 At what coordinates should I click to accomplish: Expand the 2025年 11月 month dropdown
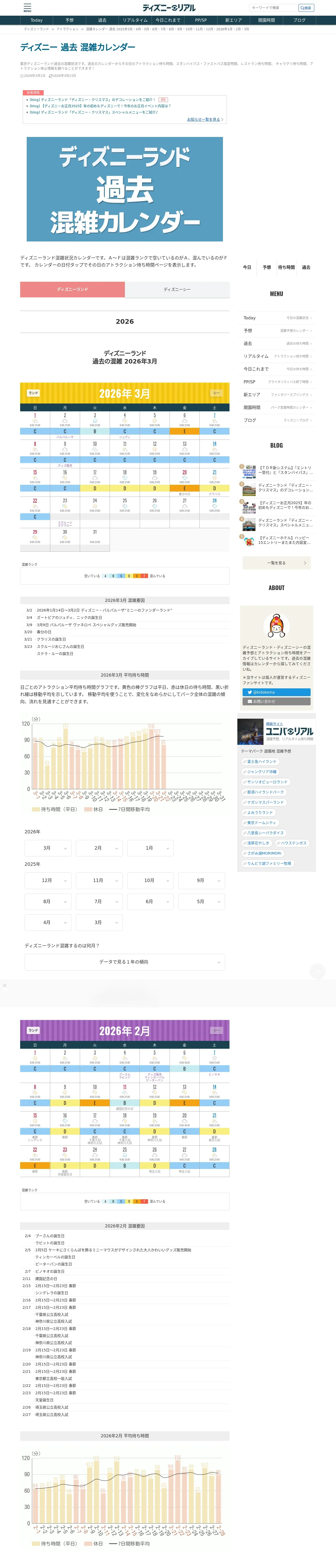[x=99, y=880]
